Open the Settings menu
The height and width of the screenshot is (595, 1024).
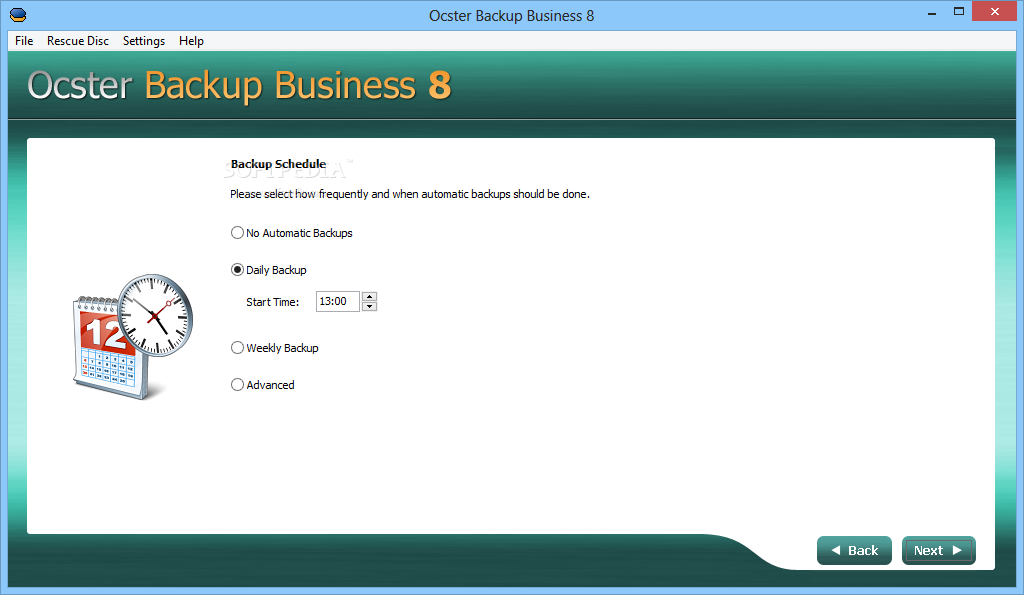pos(144,40)
